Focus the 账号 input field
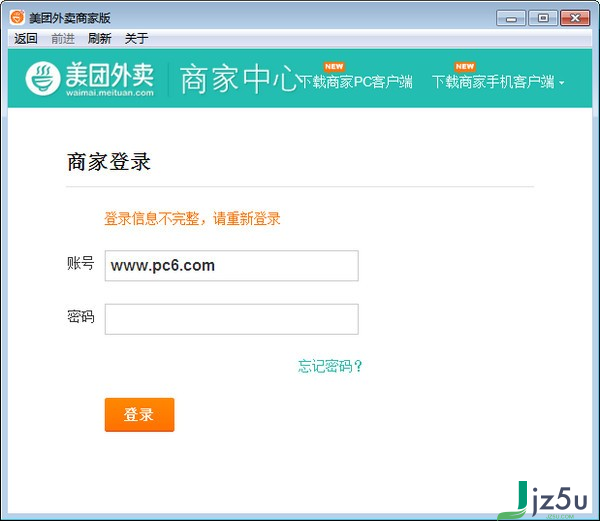 (232, 266)
